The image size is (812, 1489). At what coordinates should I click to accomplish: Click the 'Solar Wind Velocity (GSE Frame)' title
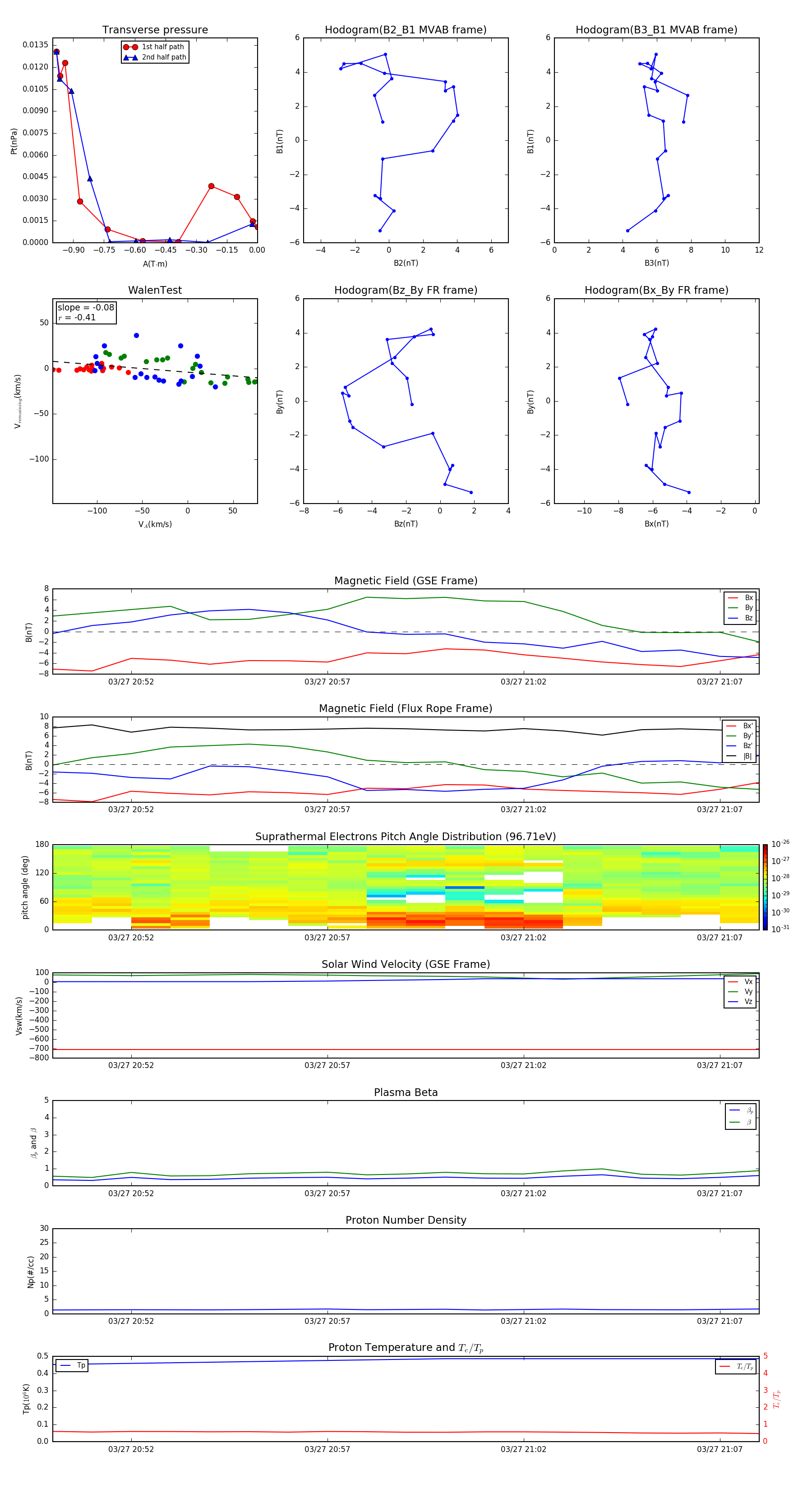point(406,965)
